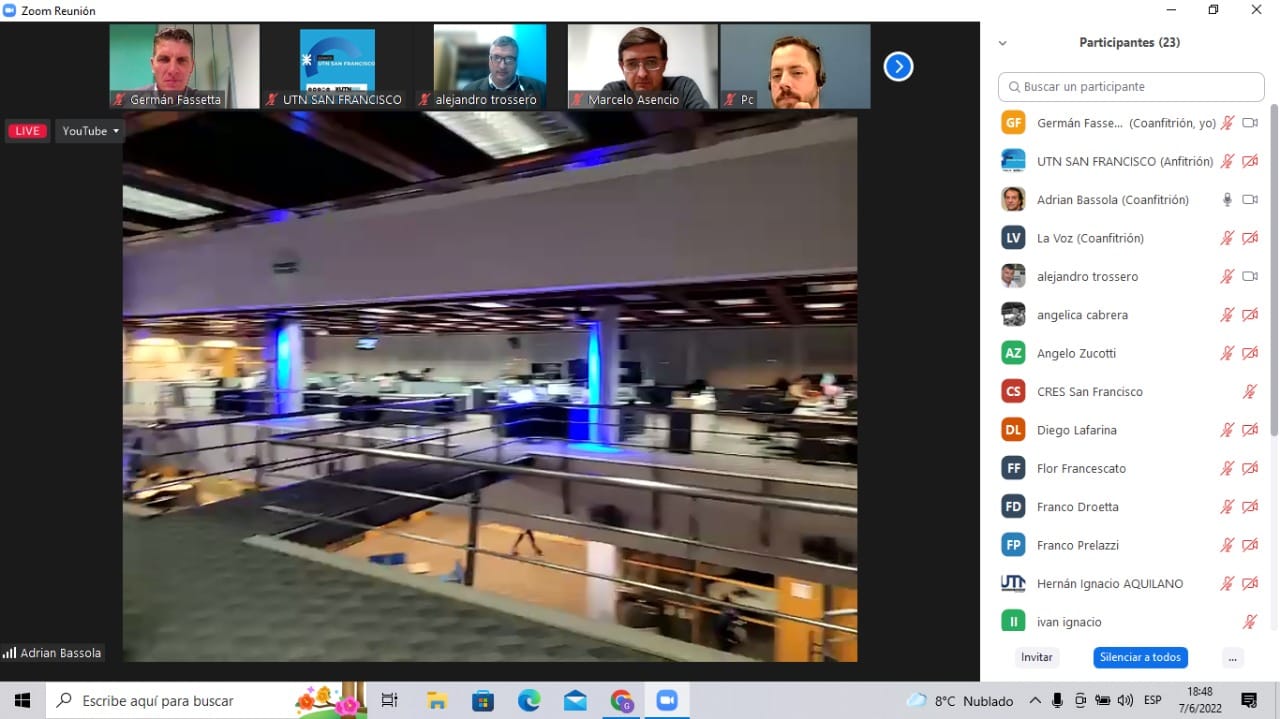The width and height of the screenshot is (1280, 719).
Task: Click CRES San Francisco's red CS avatar
Action: coord(1013,392)
